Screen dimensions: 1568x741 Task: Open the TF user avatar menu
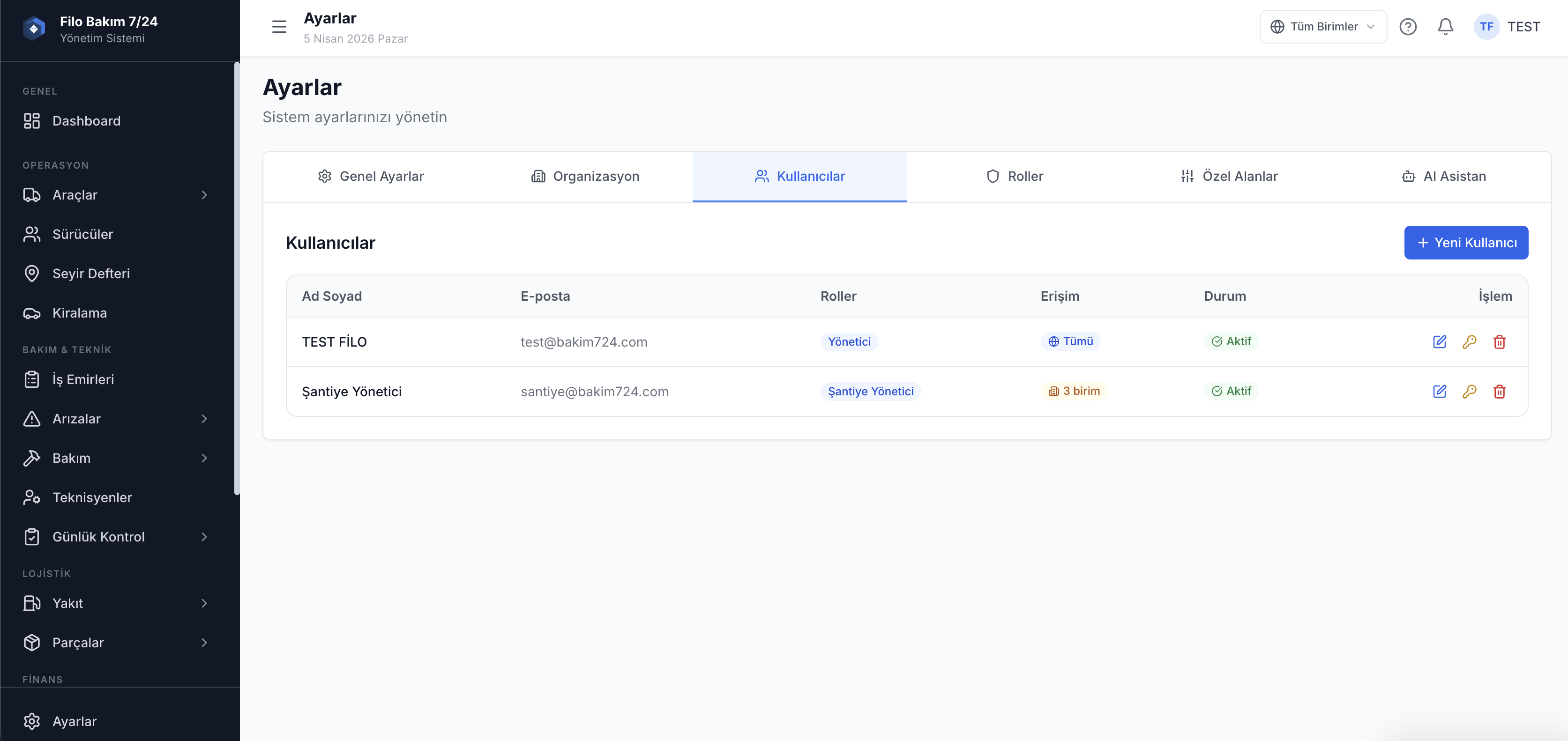pos(1486,27)
